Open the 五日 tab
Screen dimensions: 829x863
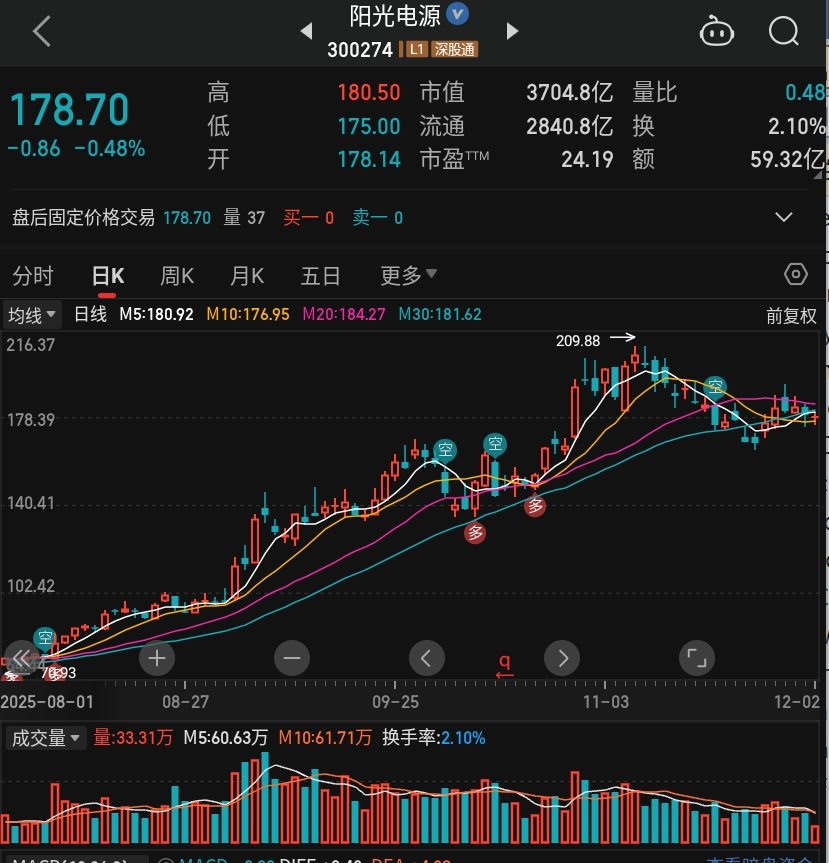coord(320,275)
